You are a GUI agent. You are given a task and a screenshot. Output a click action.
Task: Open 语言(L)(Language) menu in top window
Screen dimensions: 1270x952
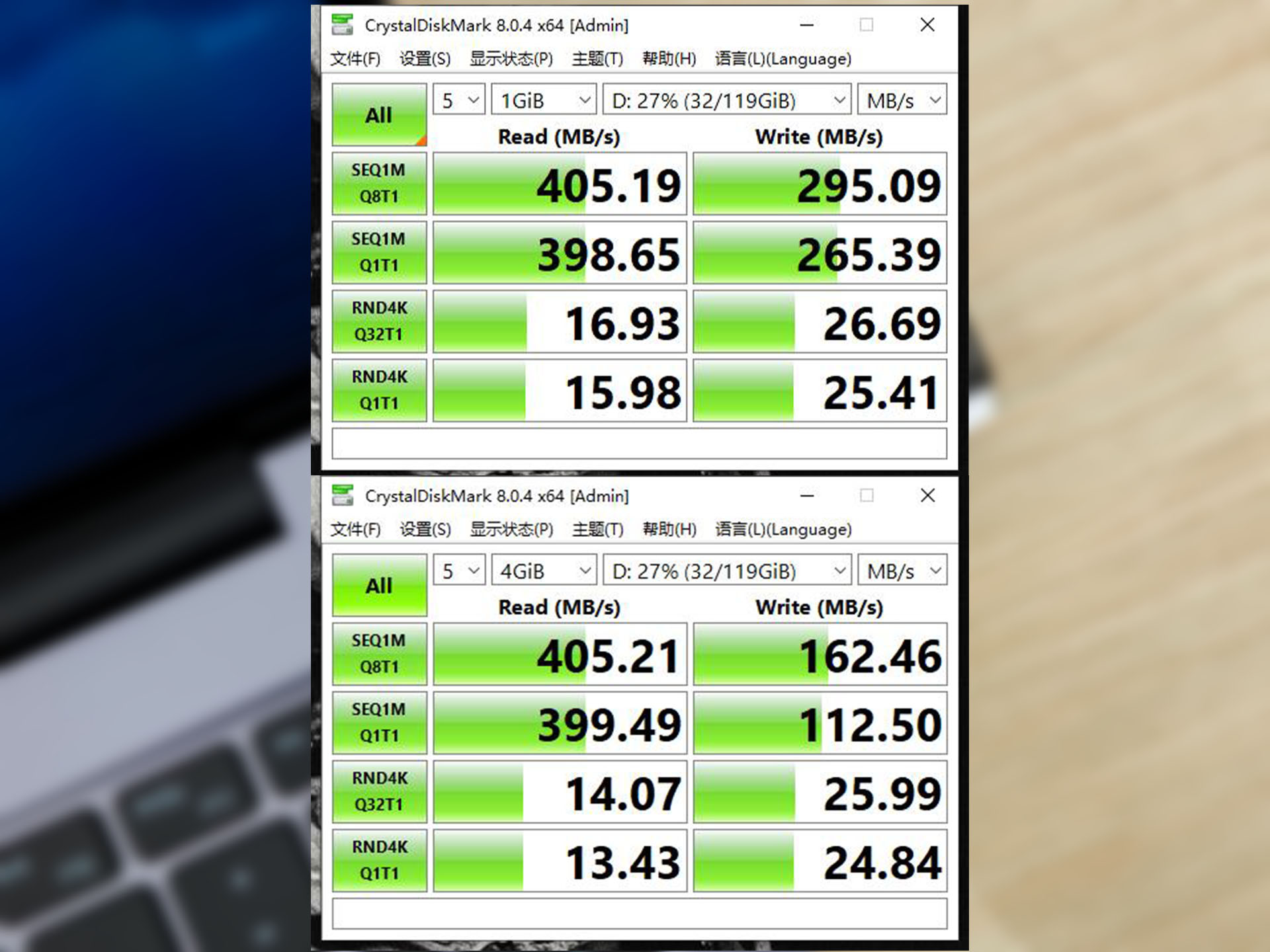[x=783, y=59]
